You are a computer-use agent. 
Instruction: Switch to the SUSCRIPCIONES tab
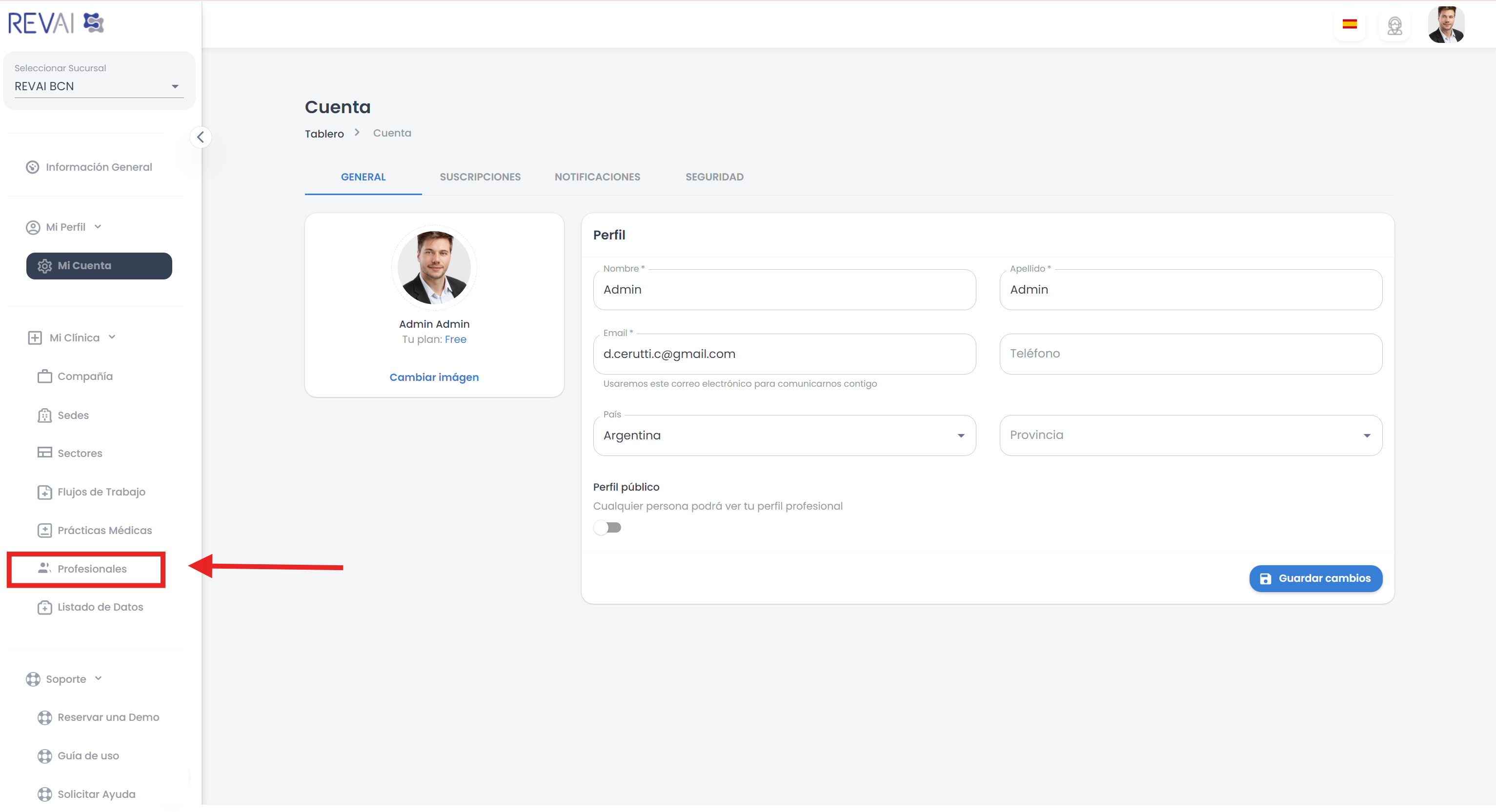click(480, 177)
